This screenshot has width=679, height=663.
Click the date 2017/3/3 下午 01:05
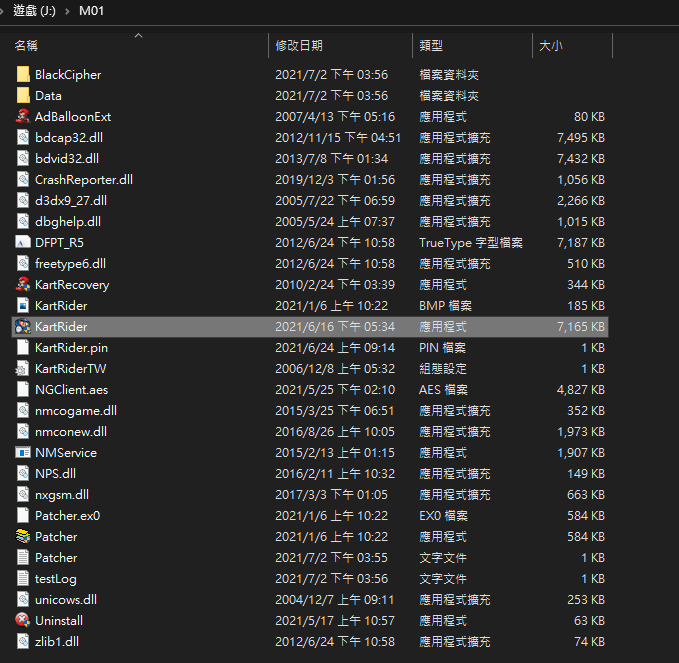[332, 495]
